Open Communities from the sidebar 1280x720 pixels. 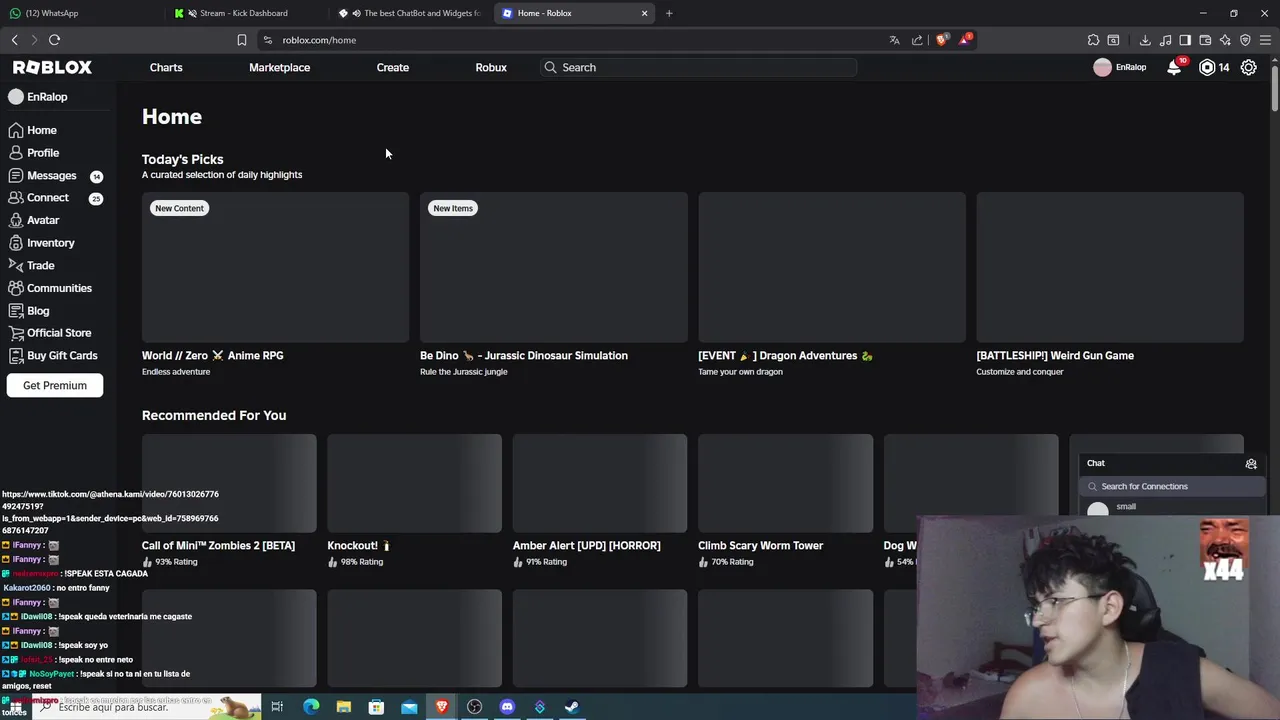[50, 288]
